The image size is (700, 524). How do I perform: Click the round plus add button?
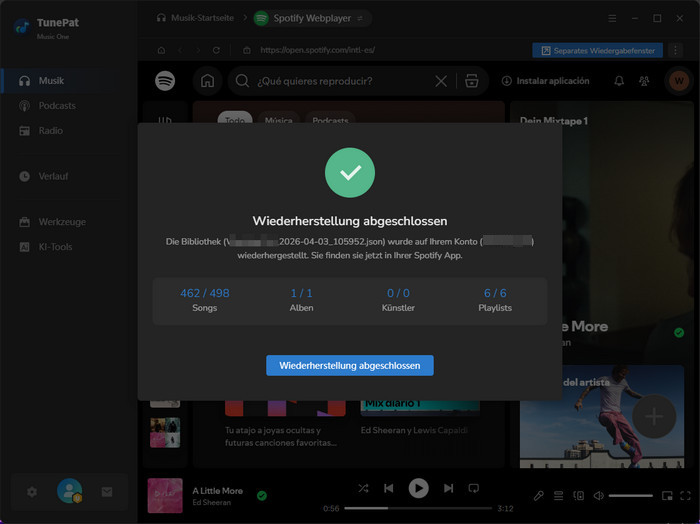click(x=654, y=416)
